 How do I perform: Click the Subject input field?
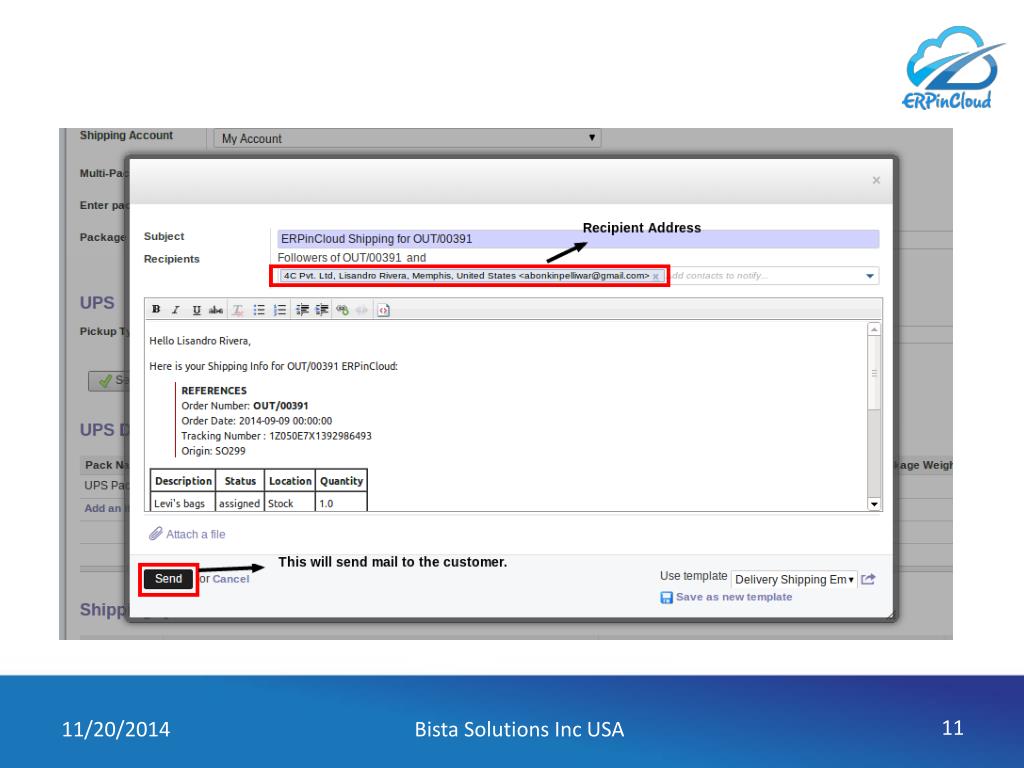577,238
